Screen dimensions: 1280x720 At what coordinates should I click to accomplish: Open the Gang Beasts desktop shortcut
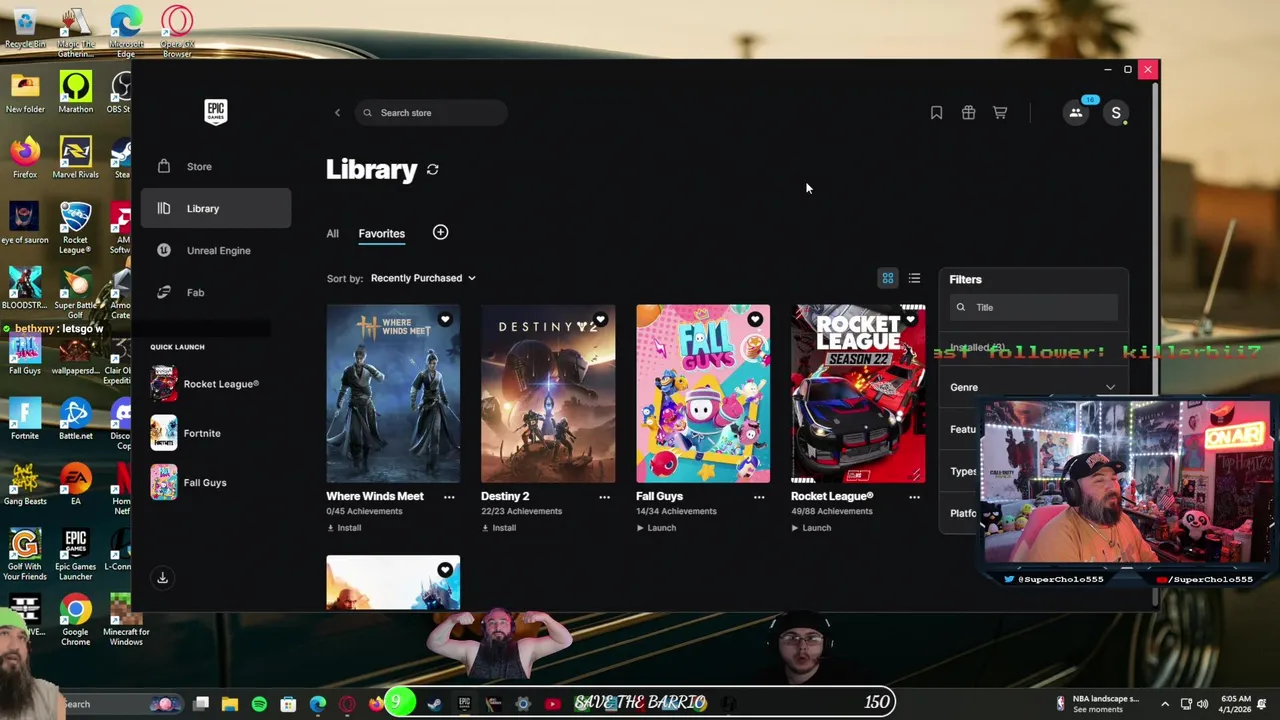tap(25, 485)
